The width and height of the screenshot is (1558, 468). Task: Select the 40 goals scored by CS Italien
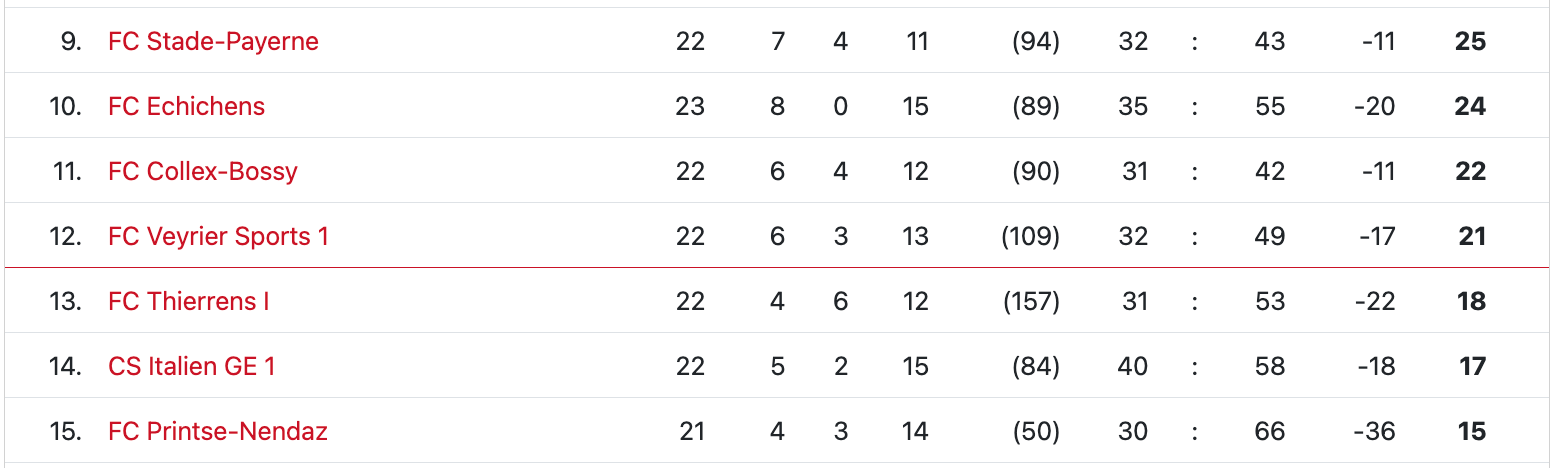[x=1133, y=367]
